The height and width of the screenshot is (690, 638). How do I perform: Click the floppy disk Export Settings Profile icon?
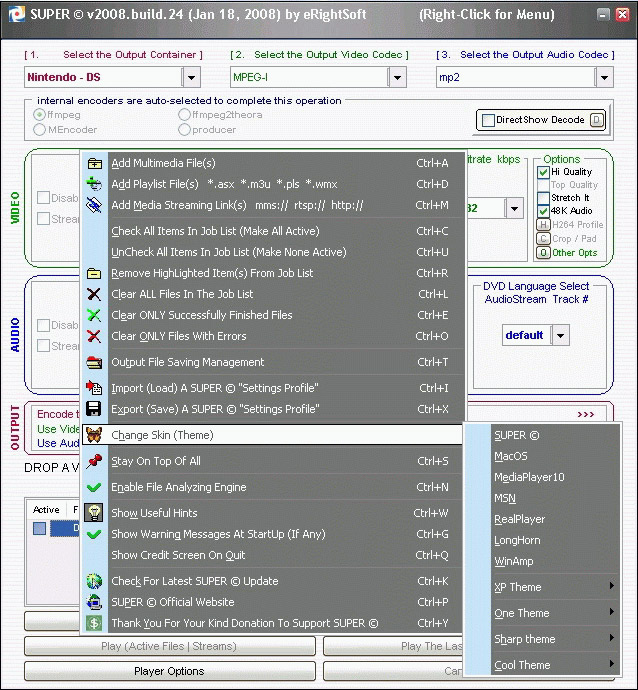point(94,409)
